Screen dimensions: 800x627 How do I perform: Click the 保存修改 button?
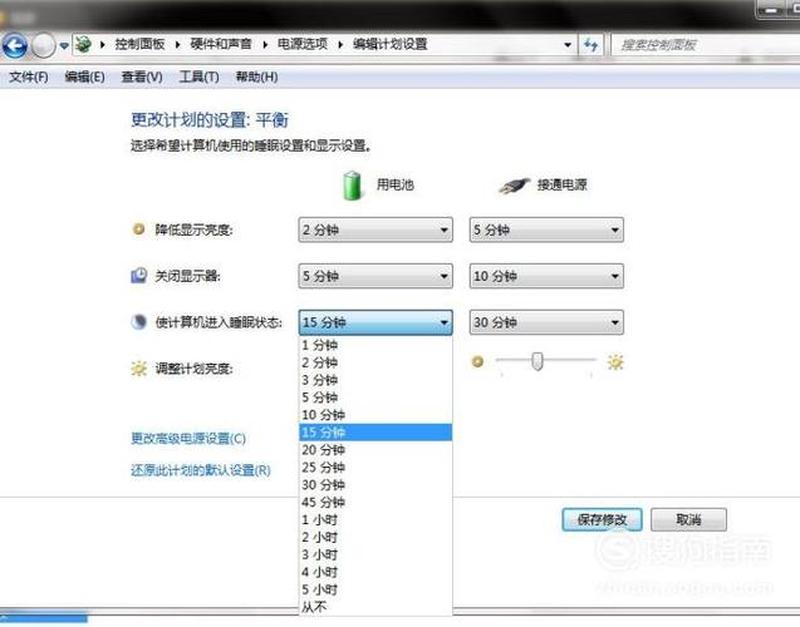(602, 519)
